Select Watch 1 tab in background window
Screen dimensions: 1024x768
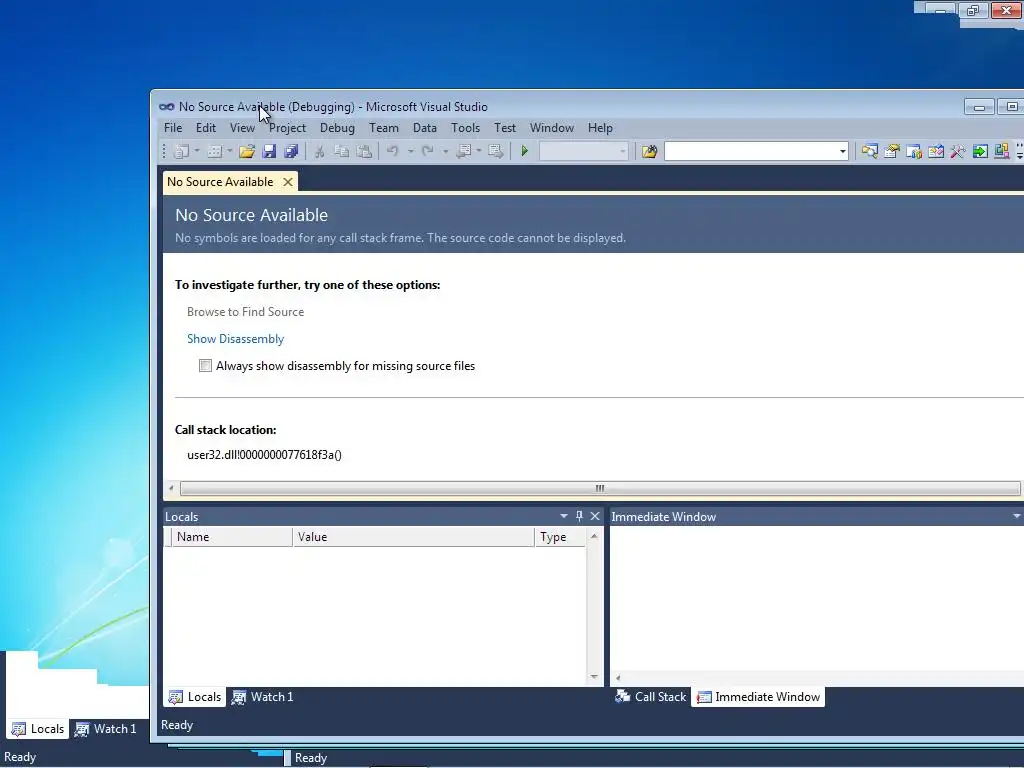pos(105,729)
